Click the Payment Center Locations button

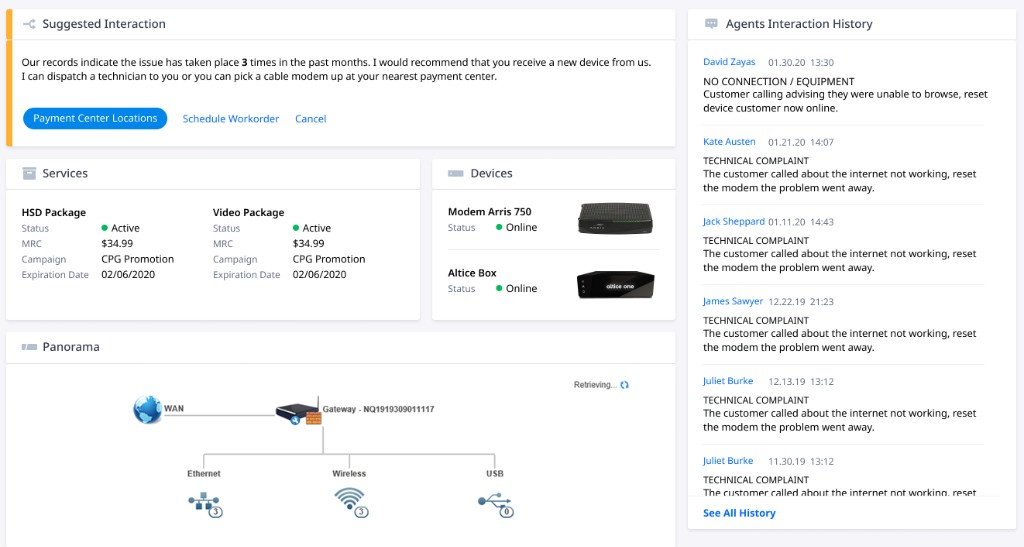click(95, 118)
